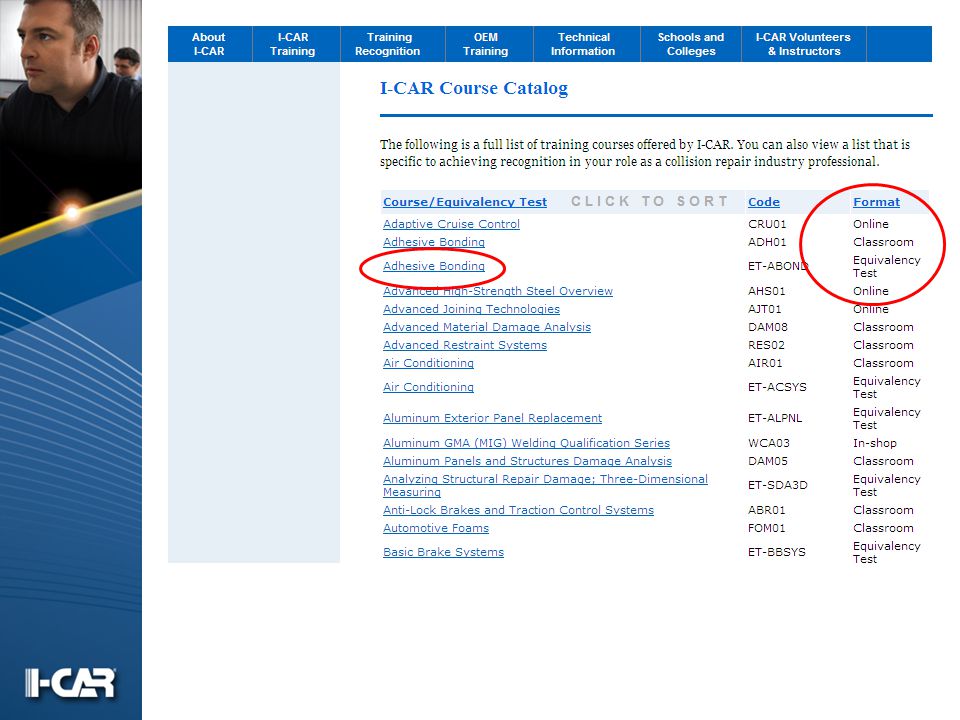Click Equivalency Test format for Basic Brake Systems
Image resolution: width=960 pixels, height=720 pixels.
coord(887,552)
